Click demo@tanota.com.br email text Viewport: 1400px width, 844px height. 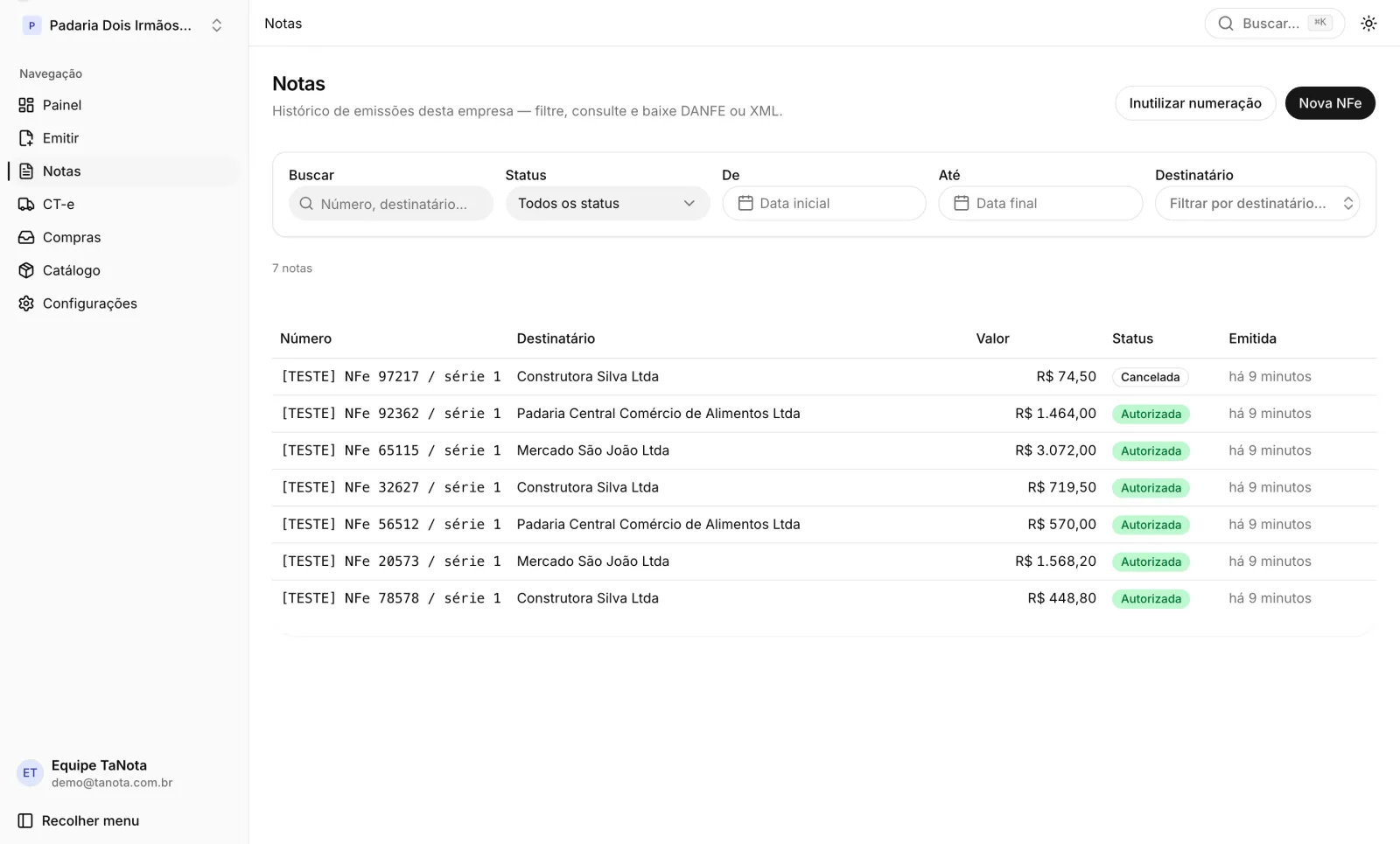pos(112,783)
